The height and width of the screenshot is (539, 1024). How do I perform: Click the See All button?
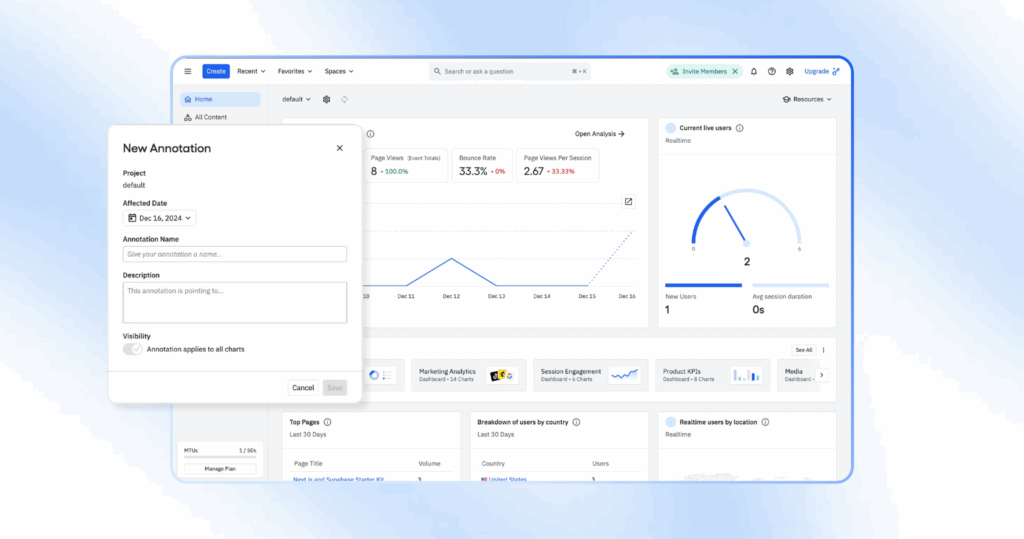(x=804, y=350)
